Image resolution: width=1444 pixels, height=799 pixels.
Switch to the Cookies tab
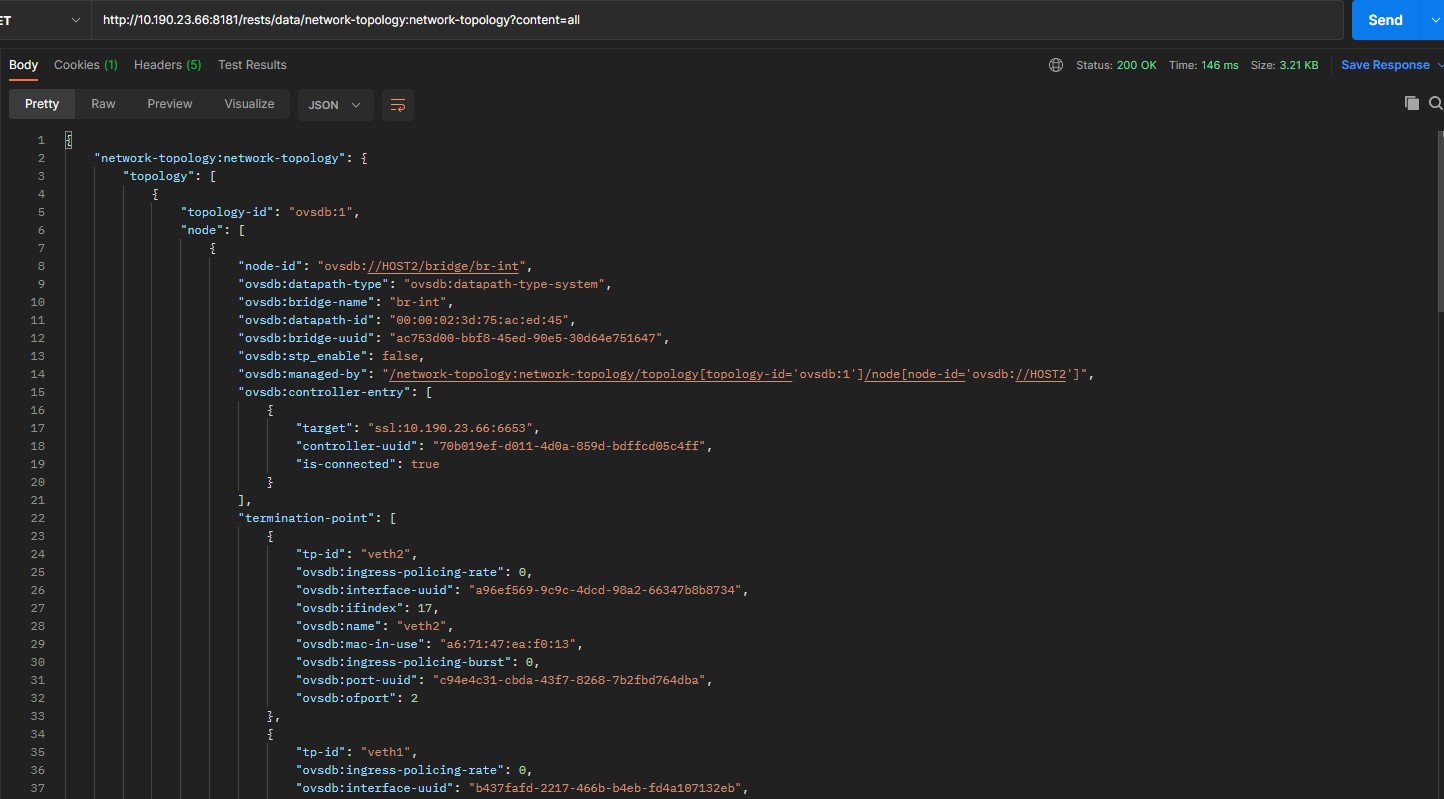[x=85, y=65]
